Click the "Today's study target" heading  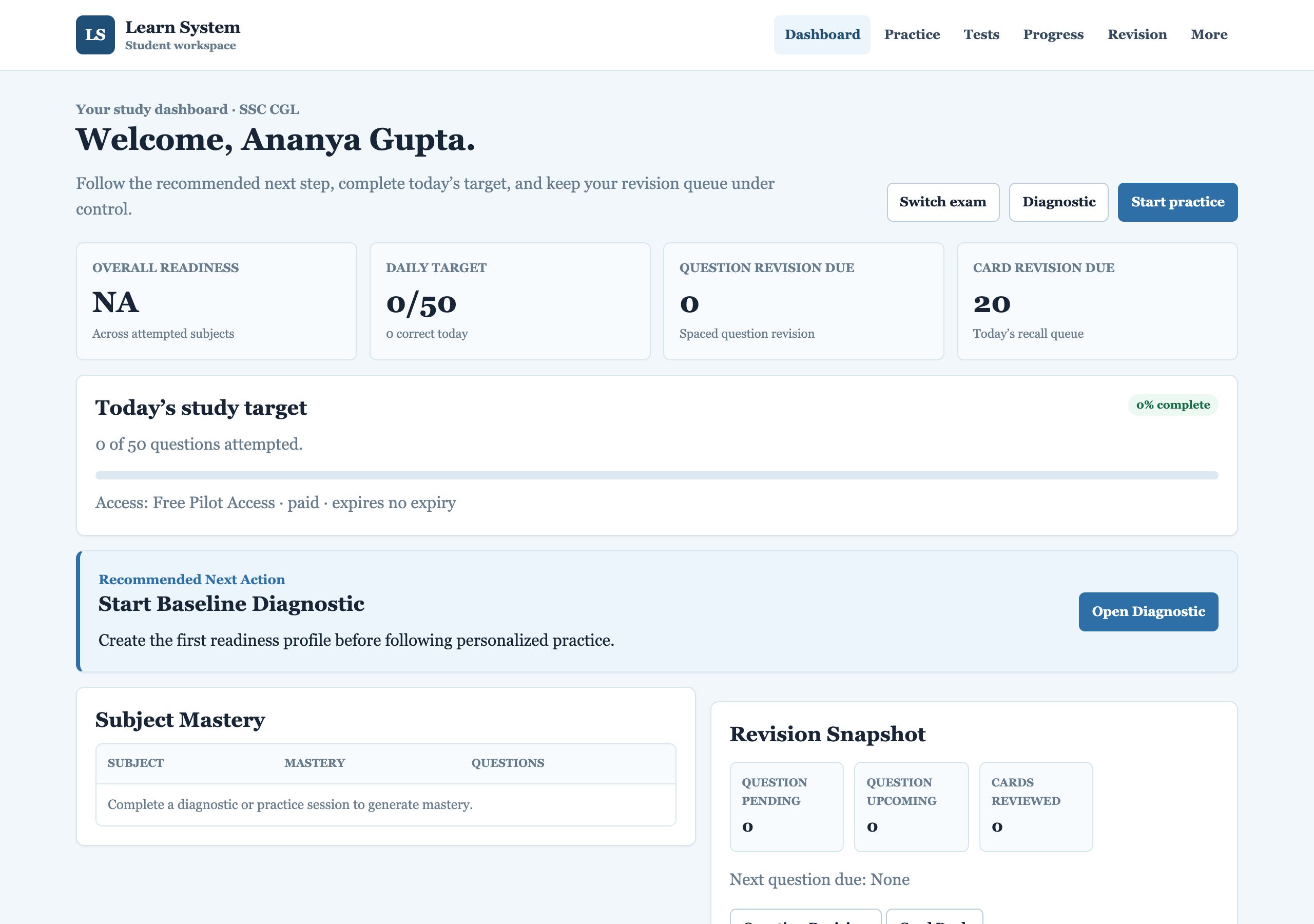tap(201, 408)
